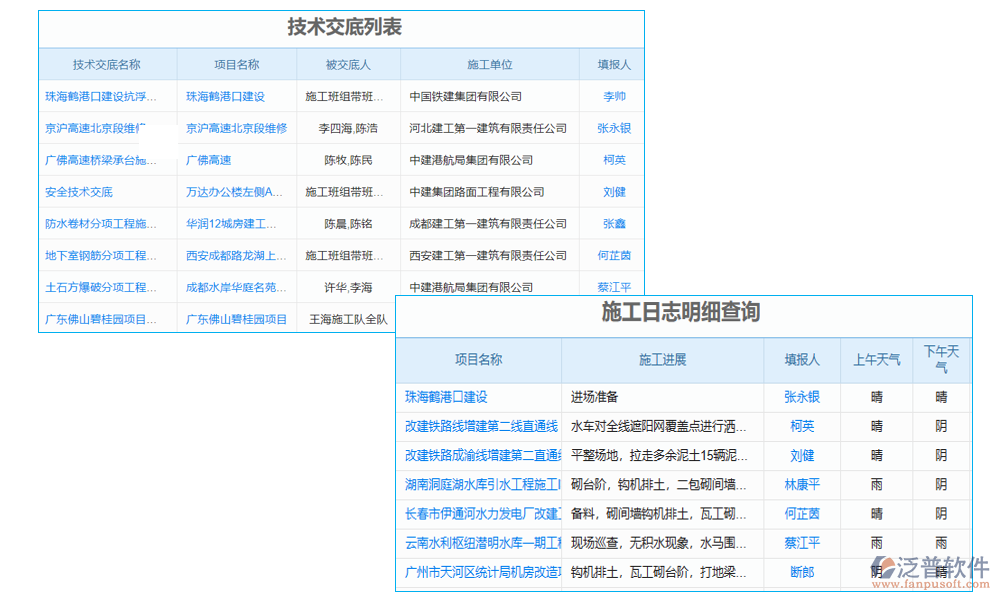Click 张永银 in the construction log table
The height and width of the screenshot is (600, 1000).
(801, 397)
